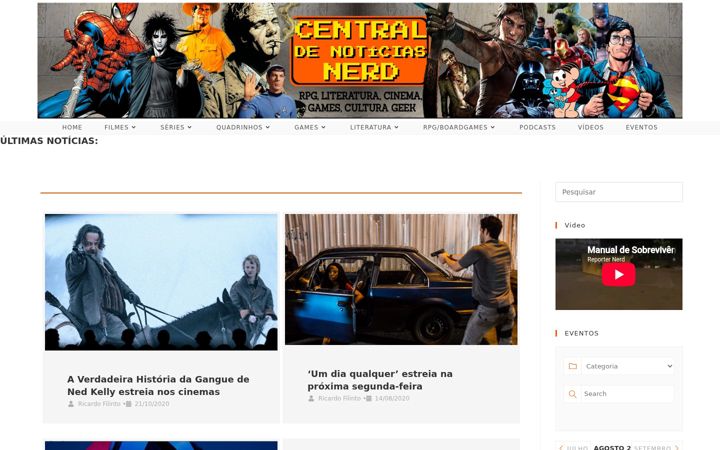Screen dimensions: 720x450
Task: Click the calendar icon beside 21/10/2020
Action: (129, 404)
